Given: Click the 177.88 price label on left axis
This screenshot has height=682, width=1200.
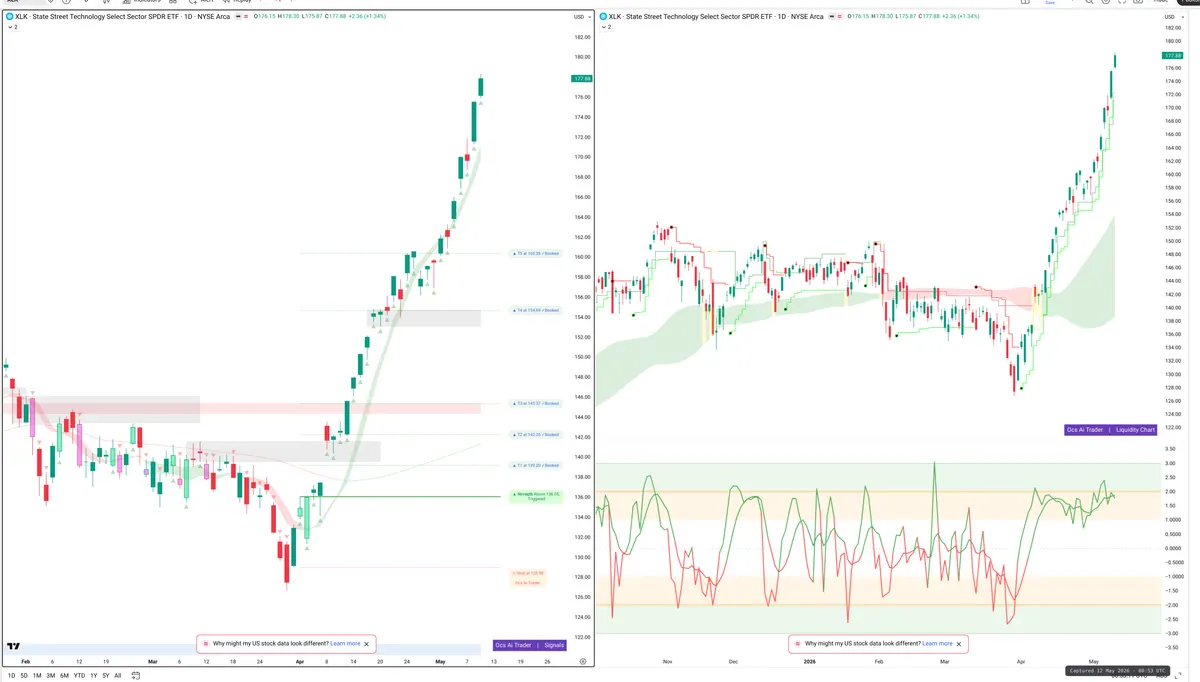Looking at the screenshot, I should tap(580, 78).
